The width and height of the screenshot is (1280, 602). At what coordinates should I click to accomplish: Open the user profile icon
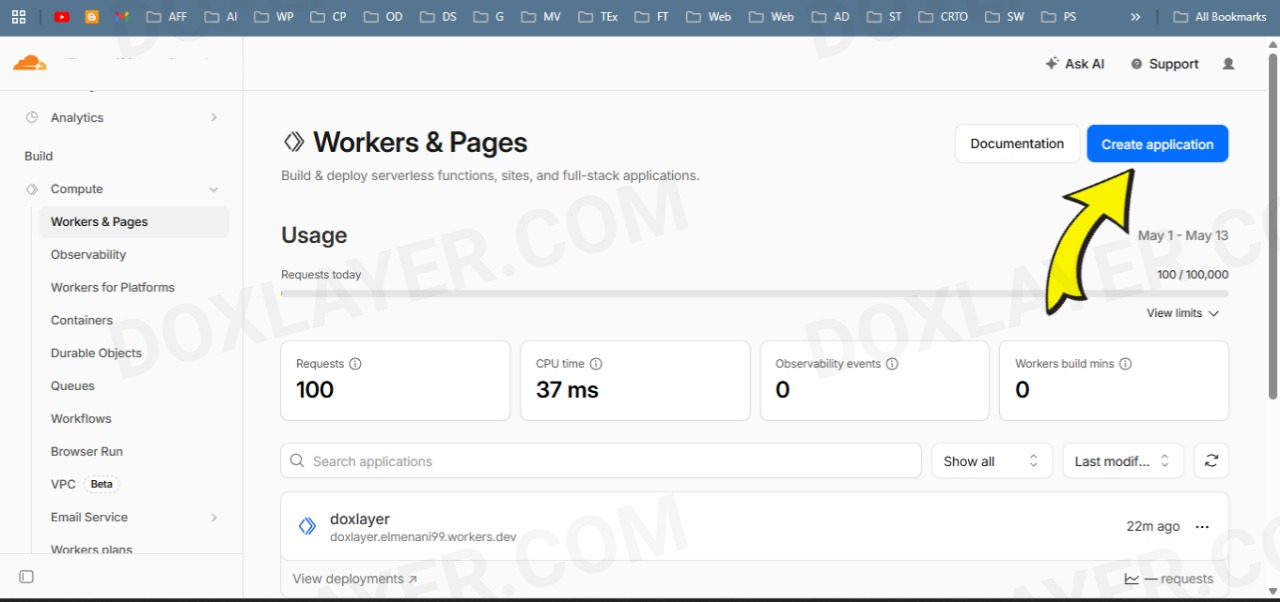click(x=1228, y=63)
